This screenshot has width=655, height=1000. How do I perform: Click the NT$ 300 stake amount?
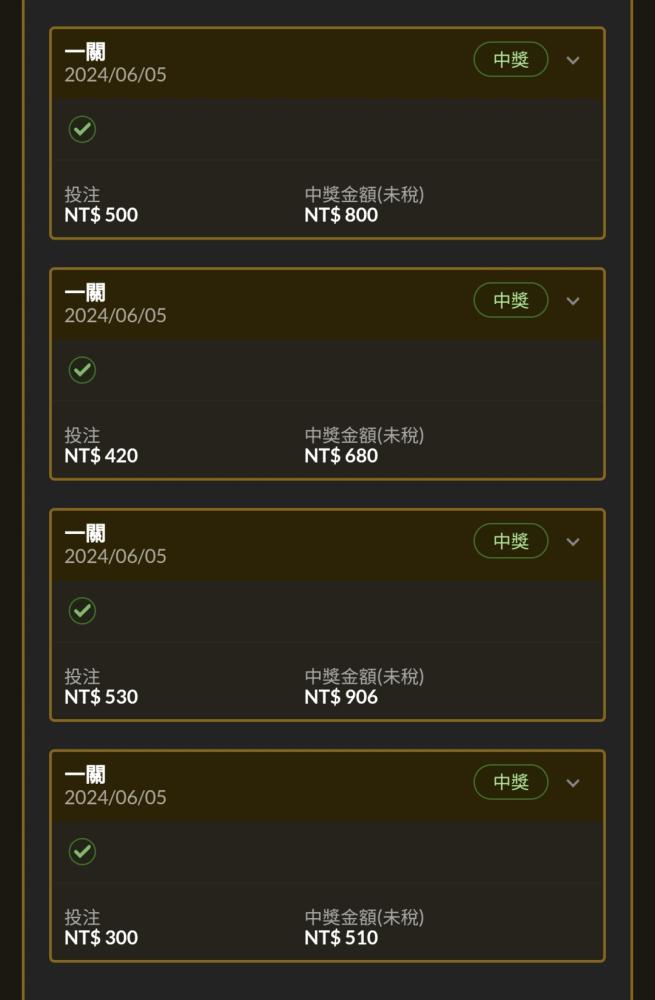click(x=101, y=938)
